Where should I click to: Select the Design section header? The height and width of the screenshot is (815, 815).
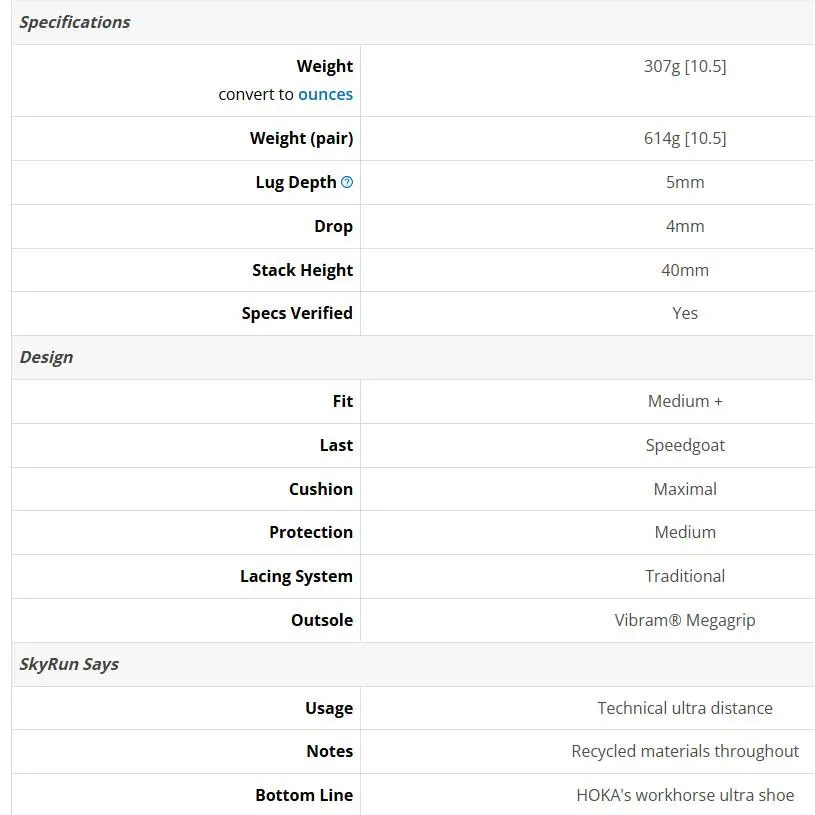click(46, 357)
